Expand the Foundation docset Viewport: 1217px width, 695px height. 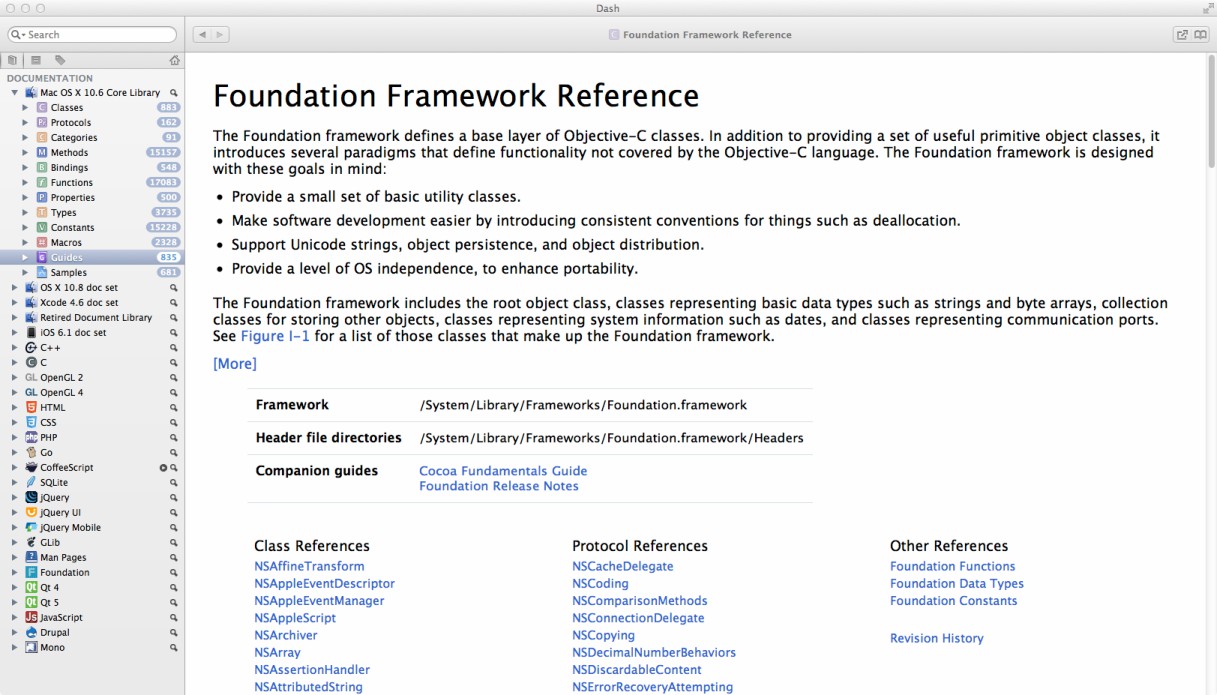(x=14, y=573)
